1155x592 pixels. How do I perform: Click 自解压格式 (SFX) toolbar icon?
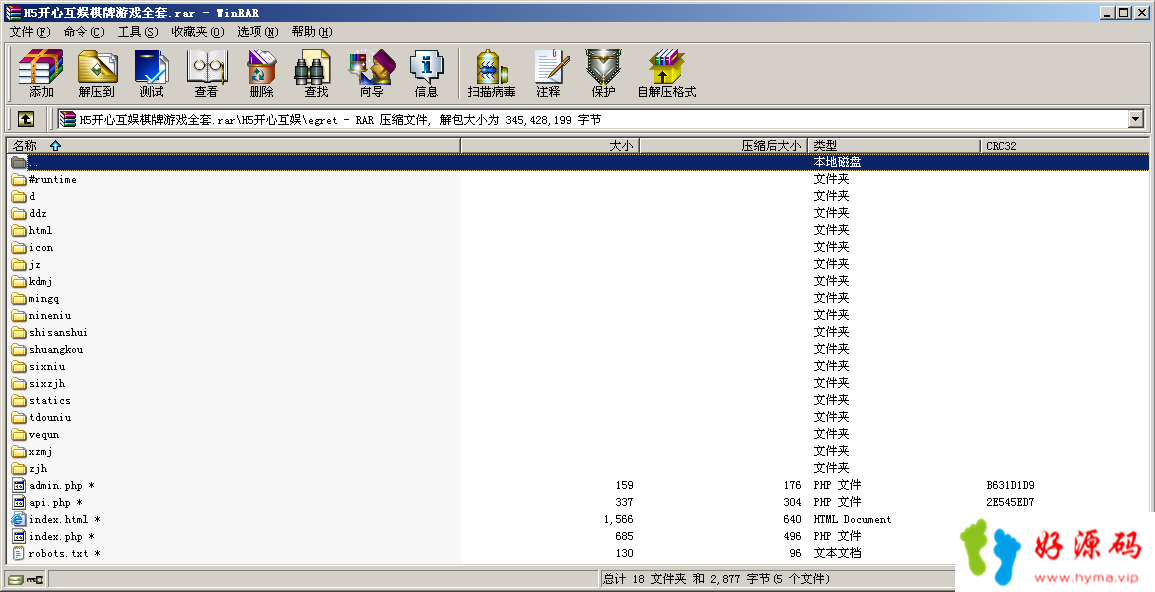(667, 73)
